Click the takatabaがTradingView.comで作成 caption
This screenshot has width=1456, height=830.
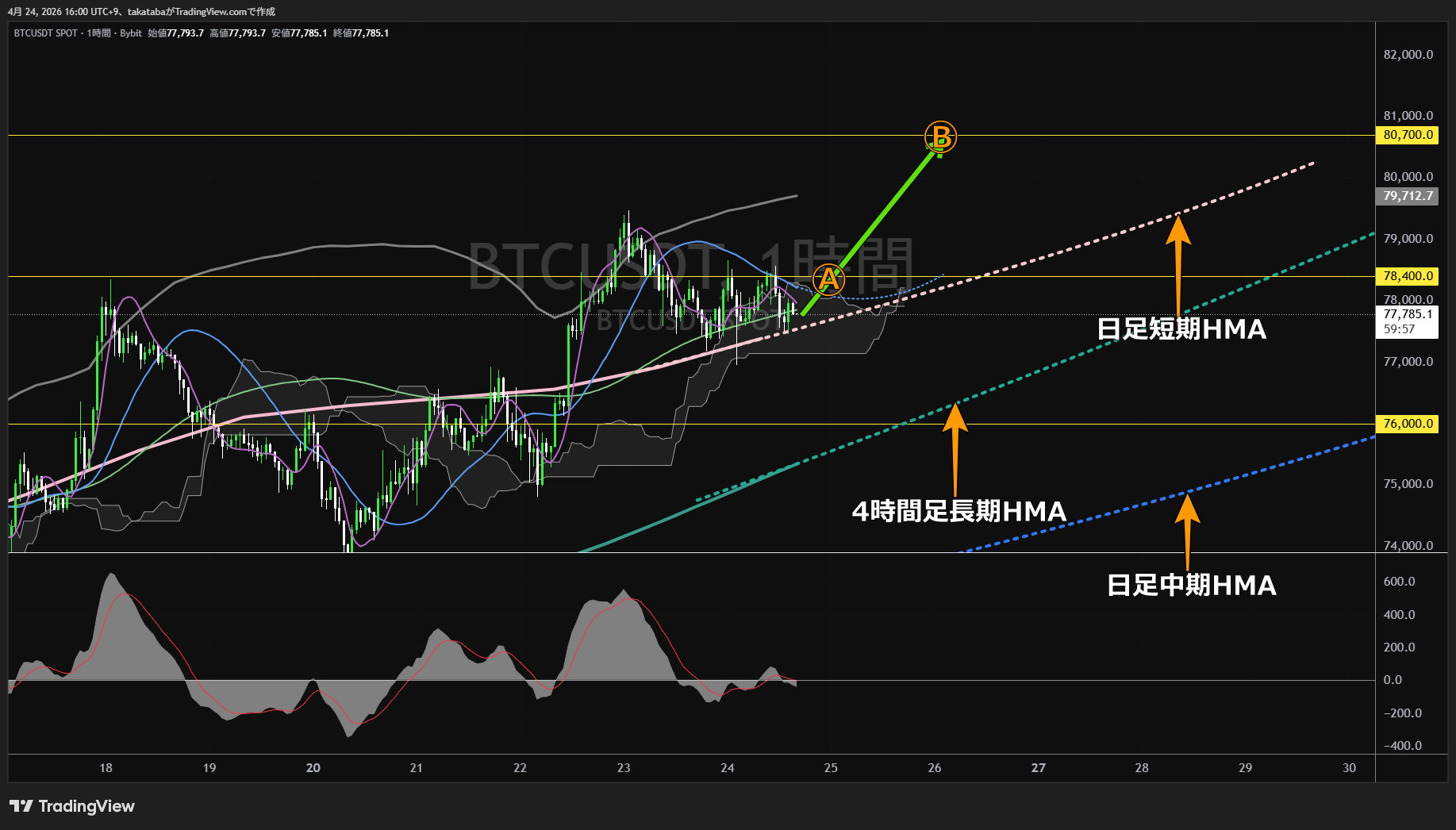(x=202, y=12)
